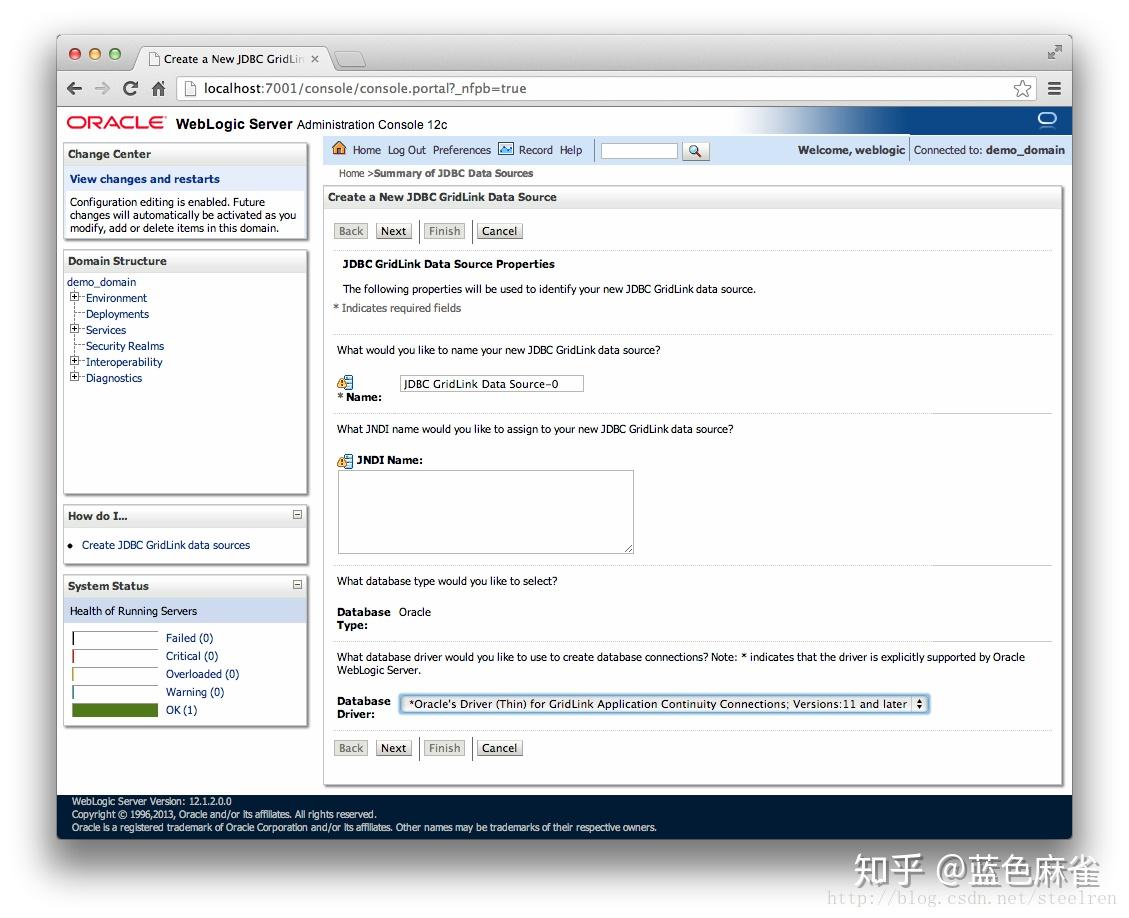The width and height of the screenshot is (1129, 918).
Task: Click the info icon beside JNDI Name
Action: tap(344, 460)
